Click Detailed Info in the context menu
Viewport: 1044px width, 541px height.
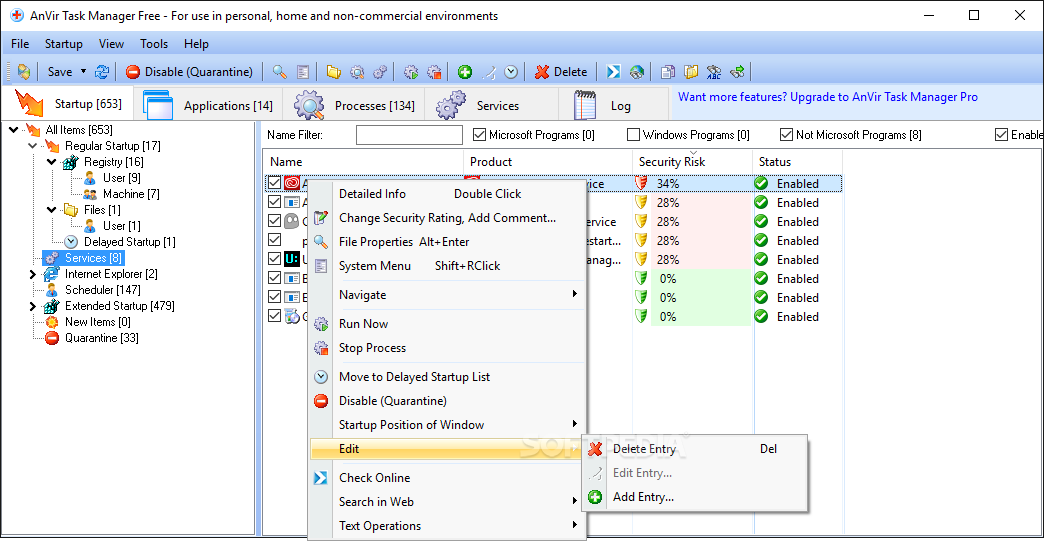[448, 194]
